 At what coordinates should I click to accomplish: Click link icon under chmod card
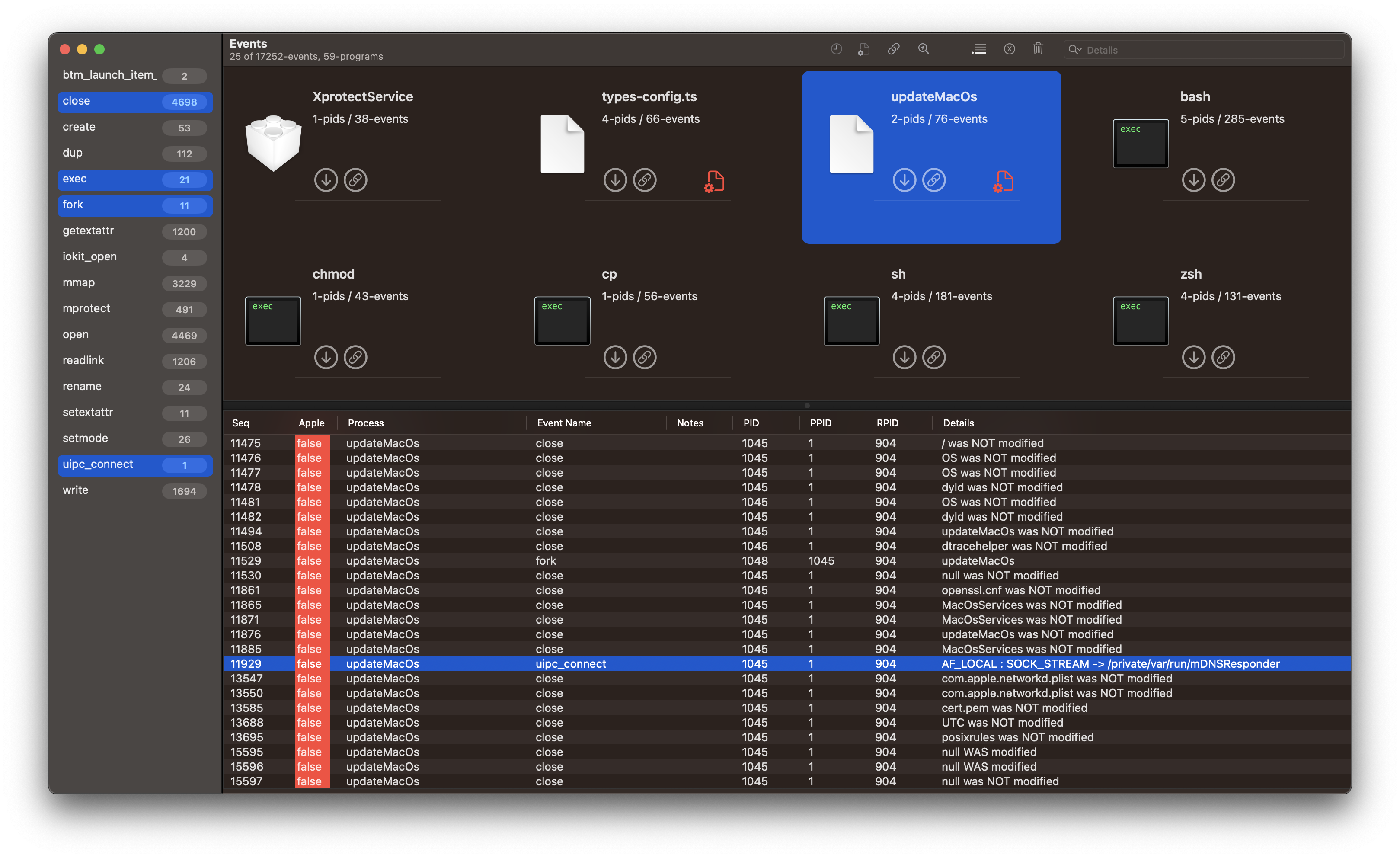coord(356,357)
